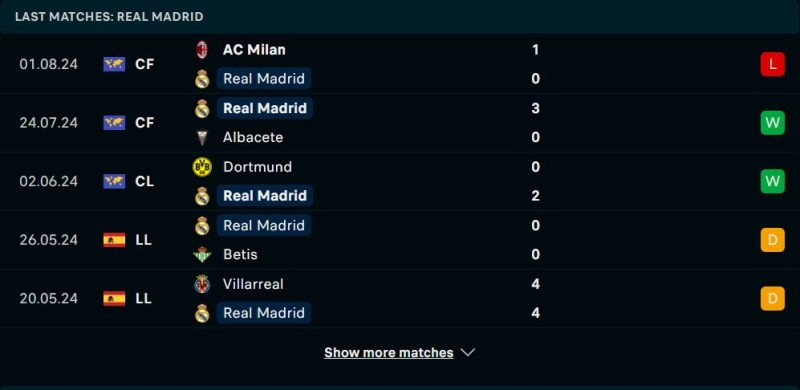Click the orange D badge for Betis match
800x390 pixels.
click(772, 240)
